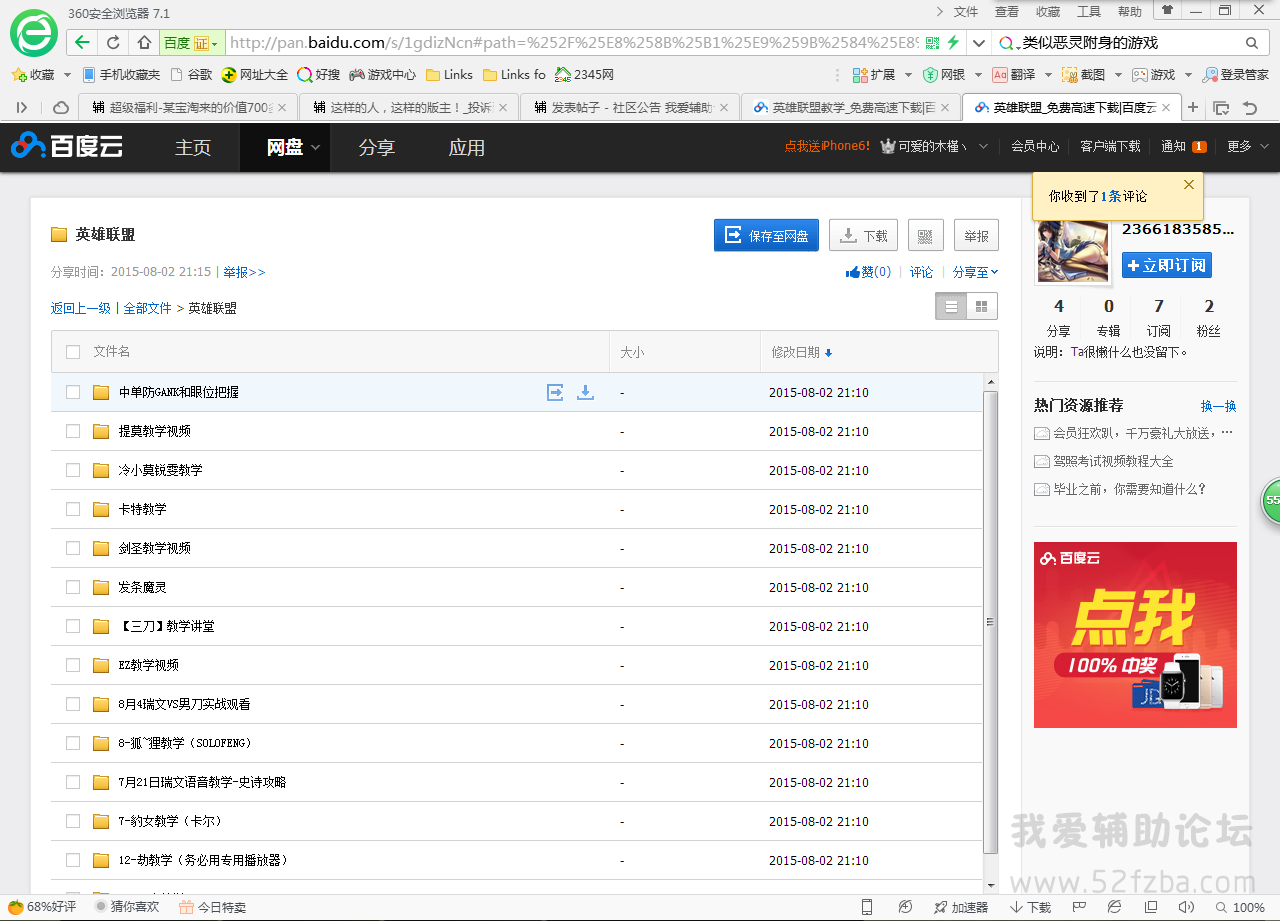Click download icon on 中单防GANK row
Viewport: 1280px width, 921px height.
585,393
